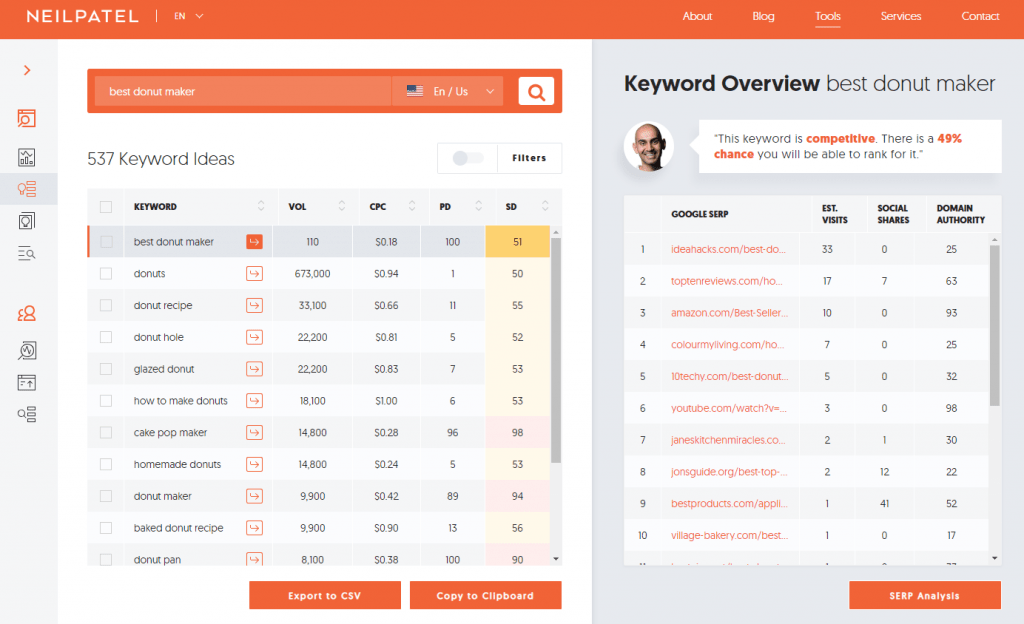
Task: Open the backlinks people sidebar icon
Action: [x=27, y=314]
